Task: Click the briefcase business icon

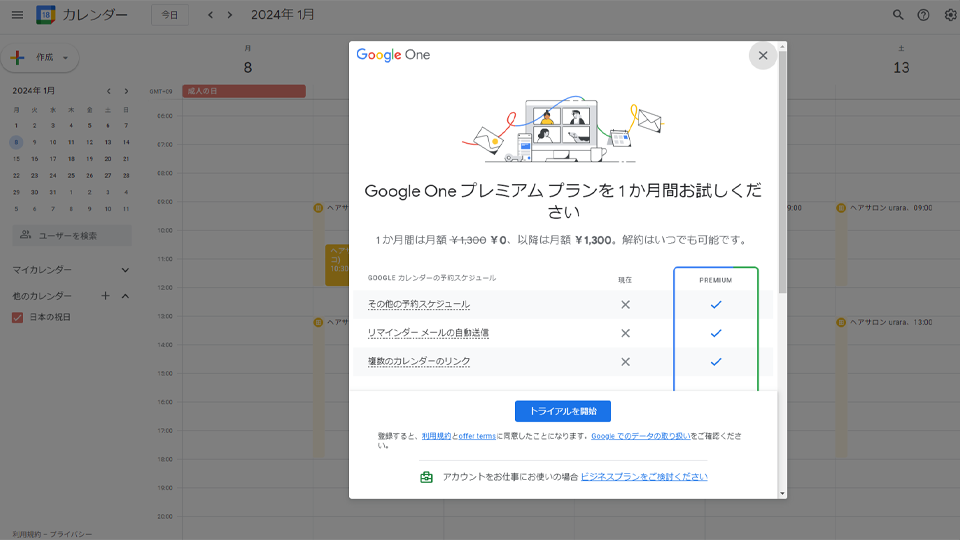Action: [427, 477]
